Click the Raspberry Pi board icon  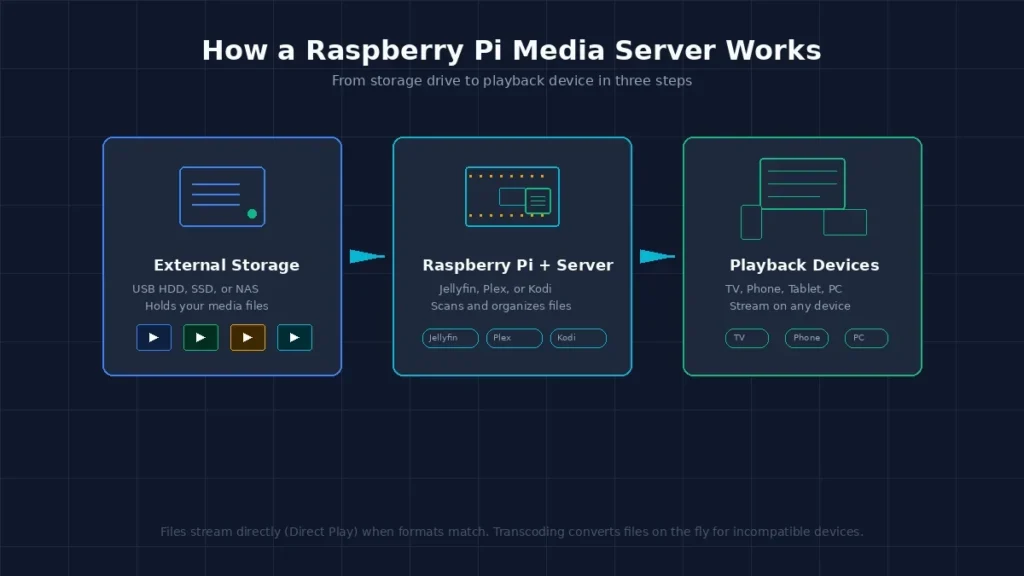[x=512, y=197]
